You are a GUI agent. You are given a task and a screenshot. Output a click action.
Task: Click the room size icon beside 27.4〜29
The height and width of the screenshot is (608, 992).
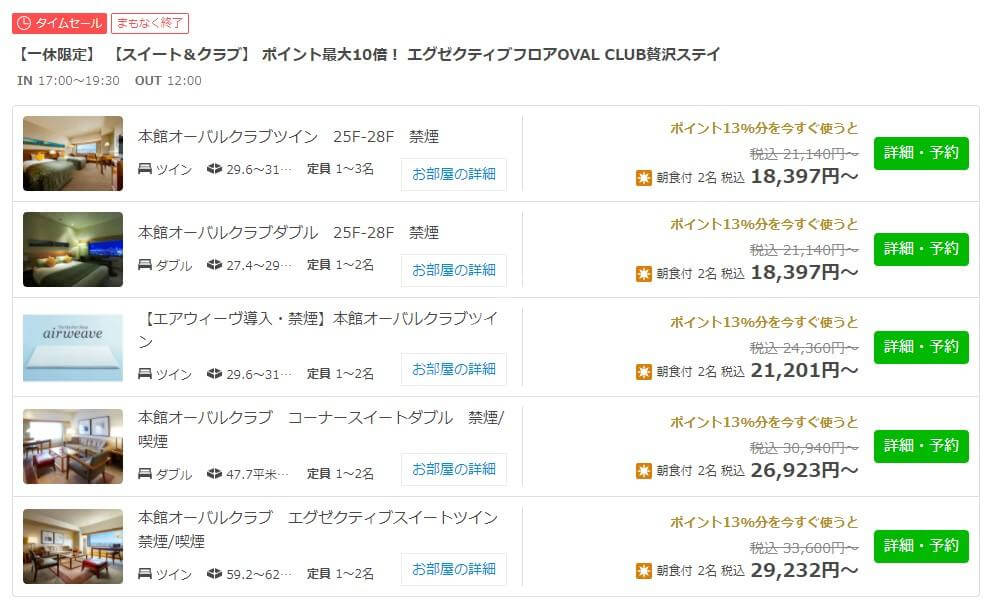[214, 265]
